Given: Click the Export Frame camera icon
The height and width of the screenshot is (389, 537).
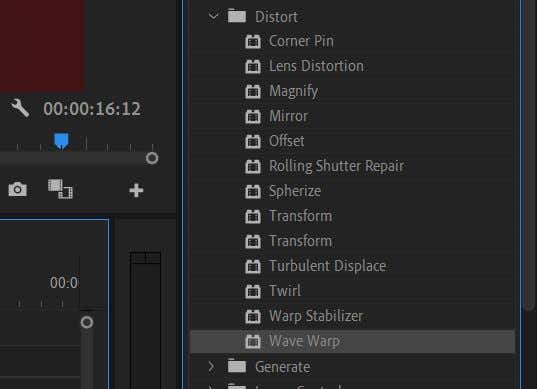Looking at the screenshot, I should pyautogui.click(x=17, y=189).
